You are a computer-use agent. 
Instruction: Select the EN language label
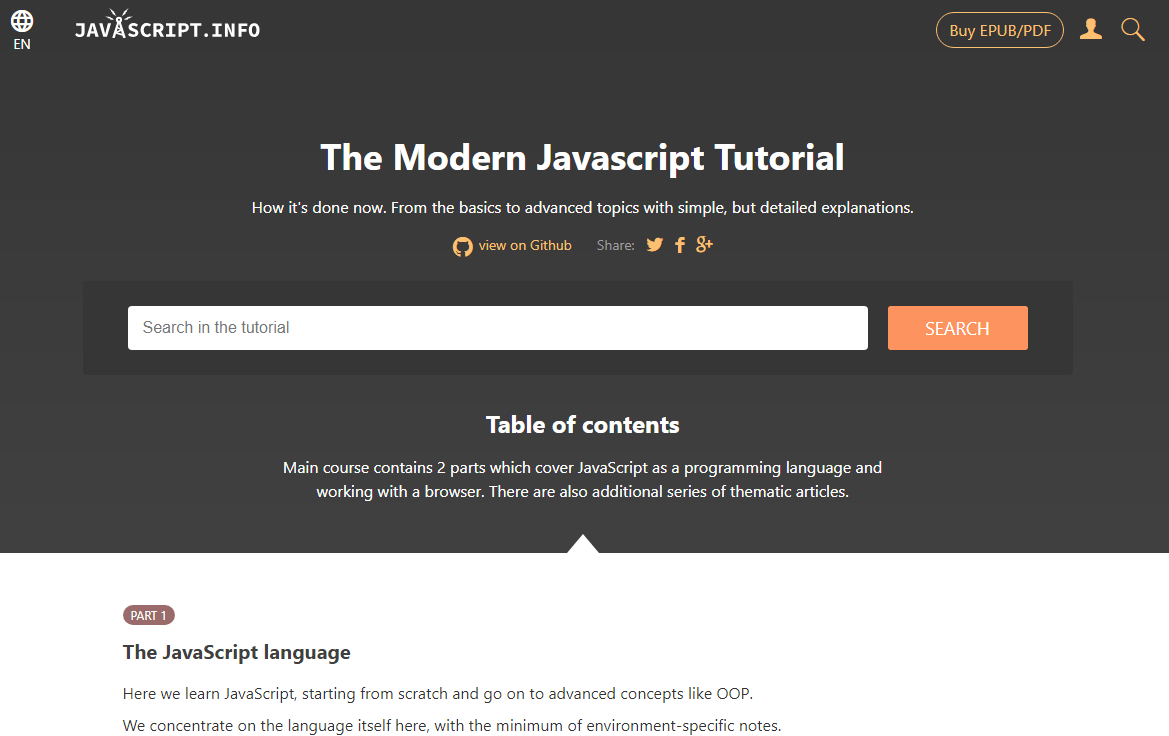pos(21,44)
